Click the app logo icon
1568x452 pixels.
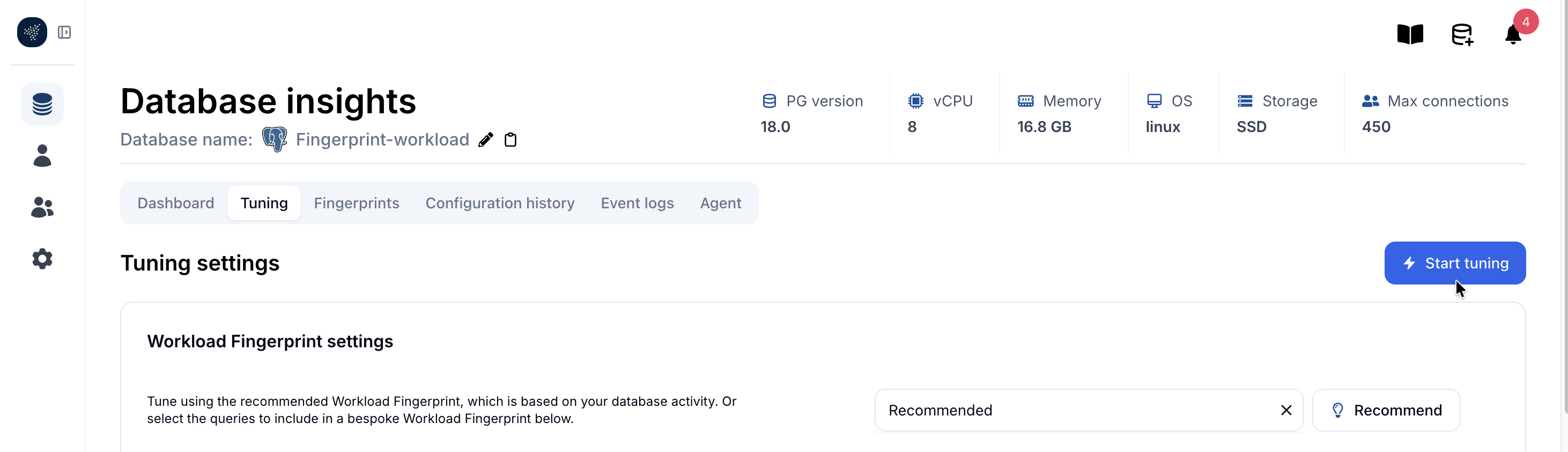pyautogui.click(x=32, y=32)
